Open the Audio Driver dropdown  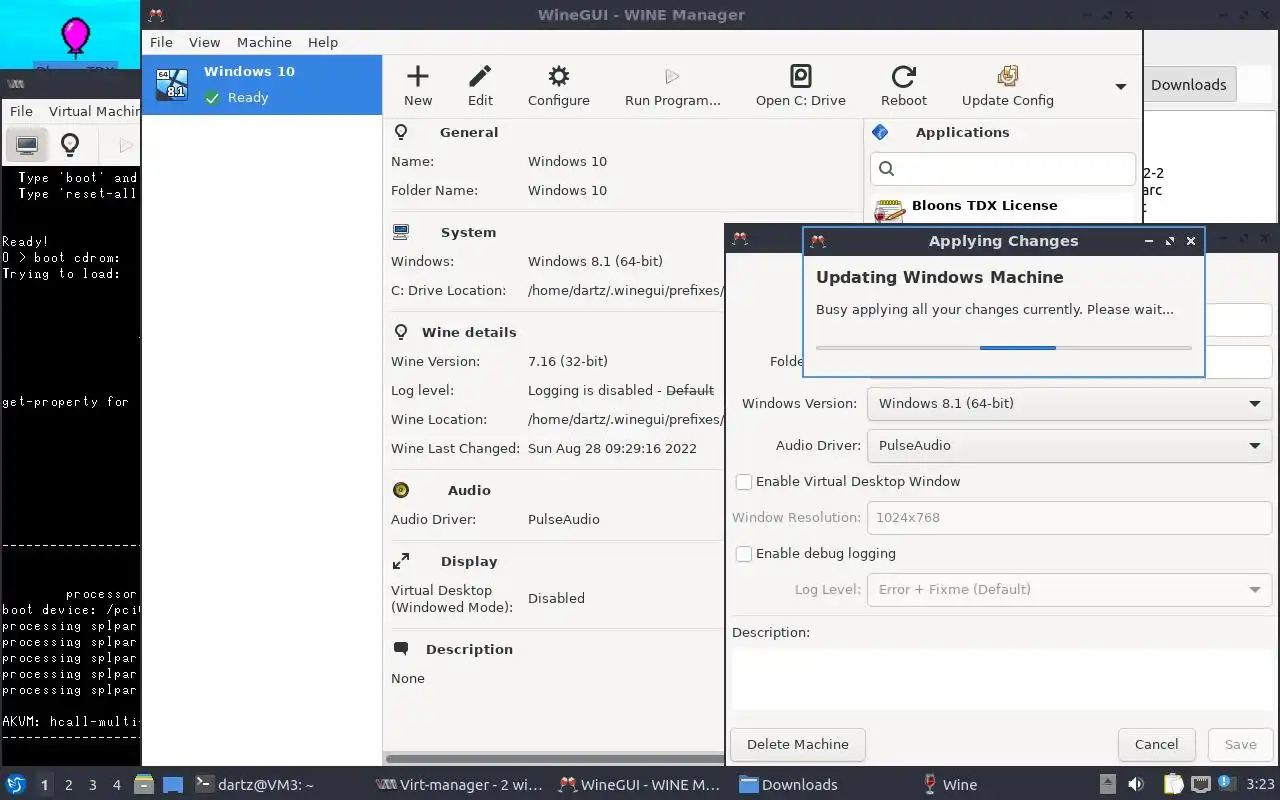[1069, 446]
